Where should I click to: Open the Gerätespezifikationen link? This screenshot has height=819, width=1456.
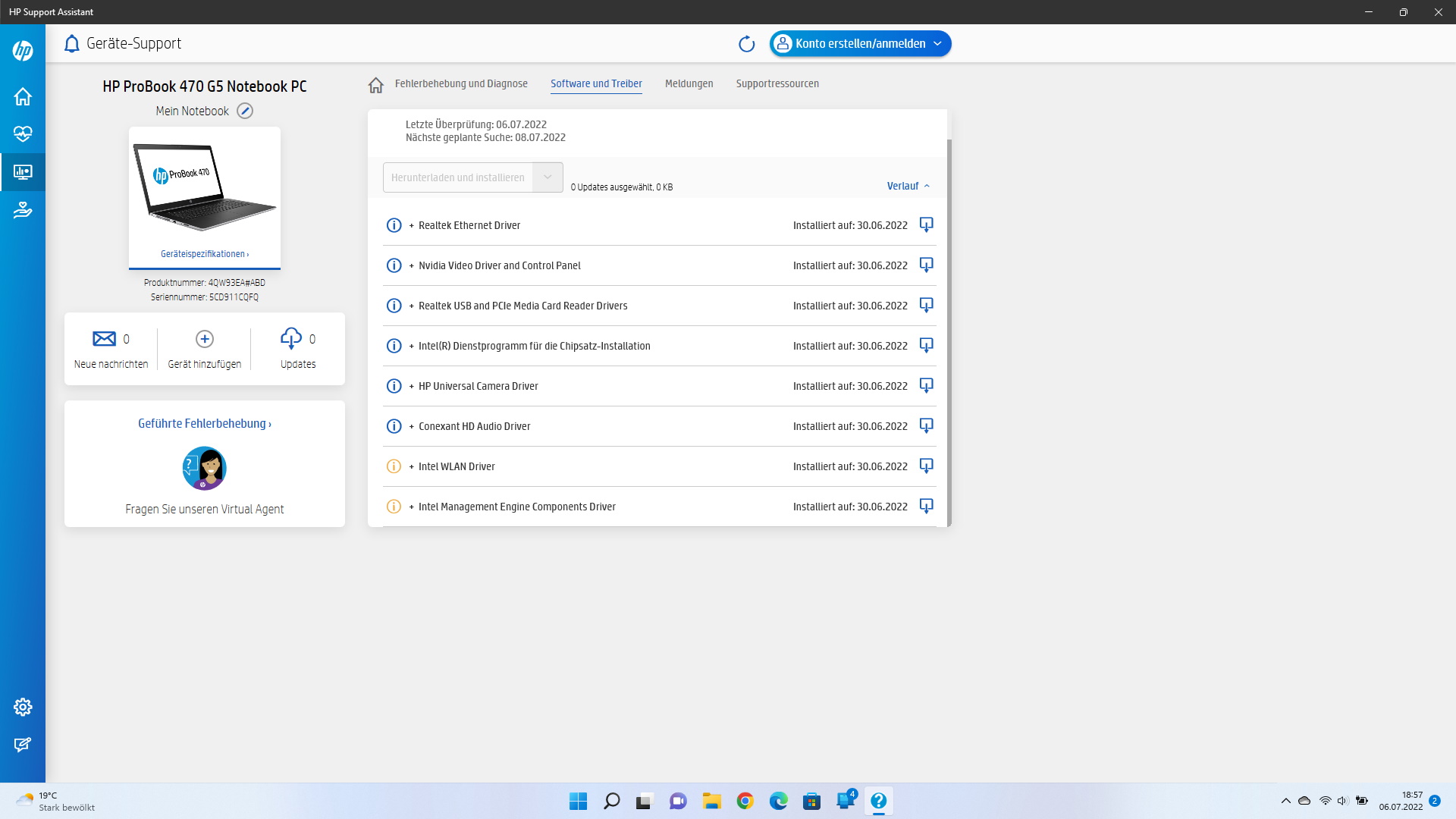pyautogui.click(x=204, y=254)
